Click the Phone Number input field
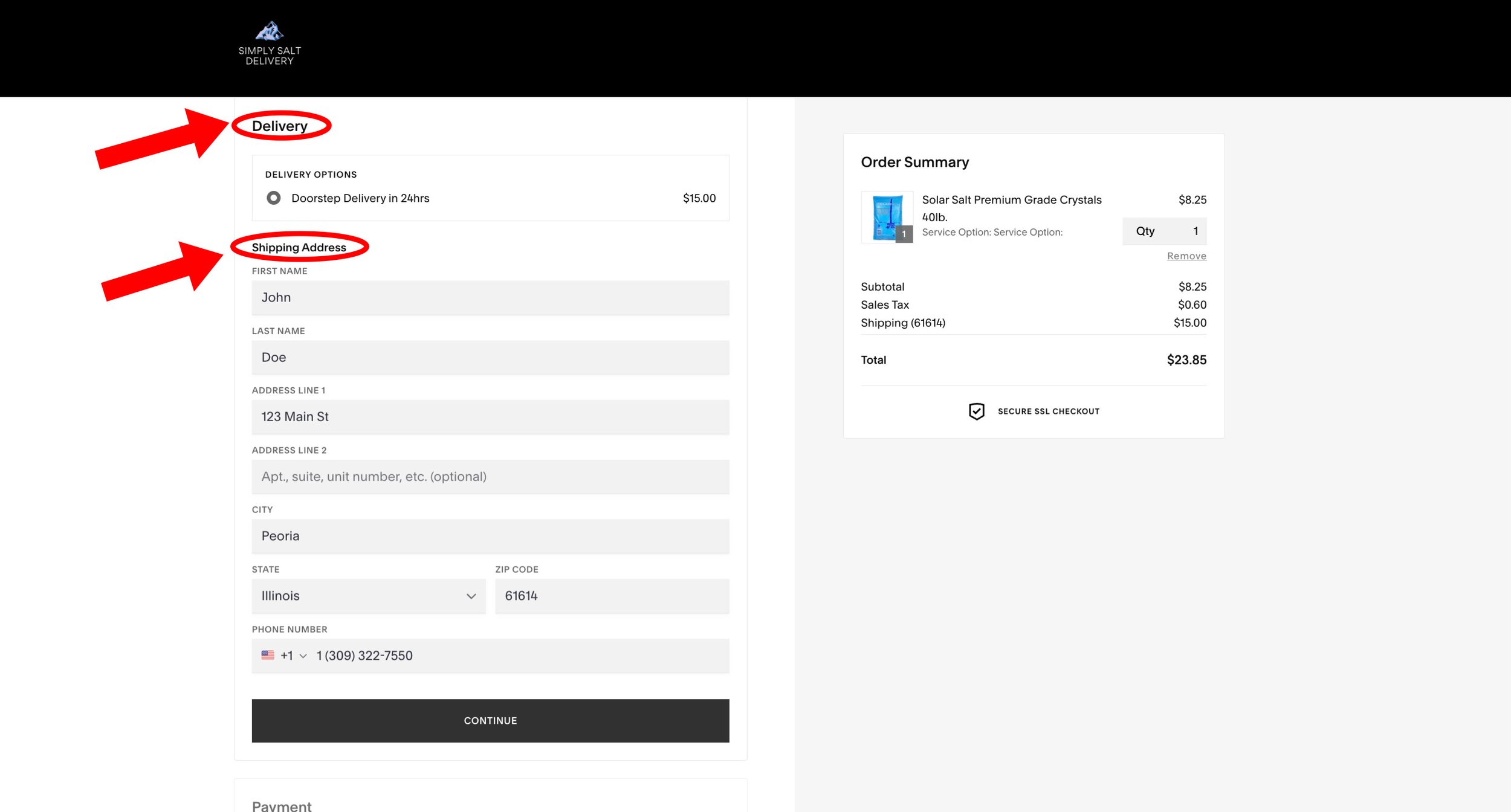1511x812 pixels. (520, 655)
